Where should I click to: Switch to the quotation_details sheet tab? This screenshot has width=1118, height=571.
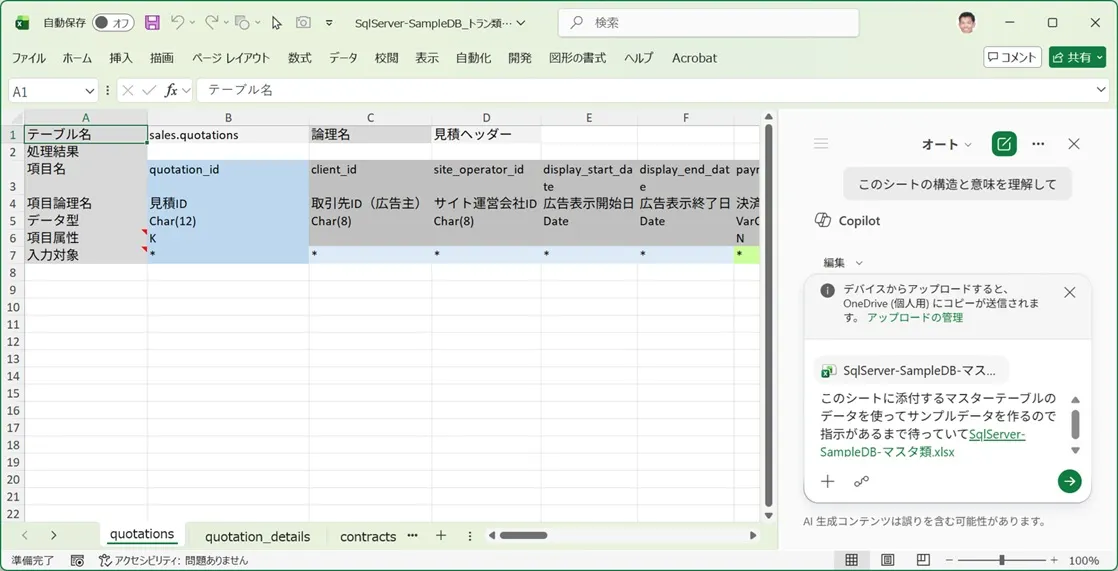click(x=257, y=536)
